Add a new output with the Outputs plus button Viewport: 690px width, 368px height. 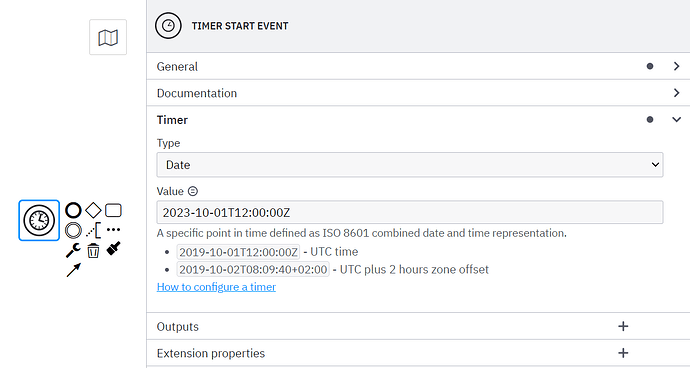(x=623, y=326)
